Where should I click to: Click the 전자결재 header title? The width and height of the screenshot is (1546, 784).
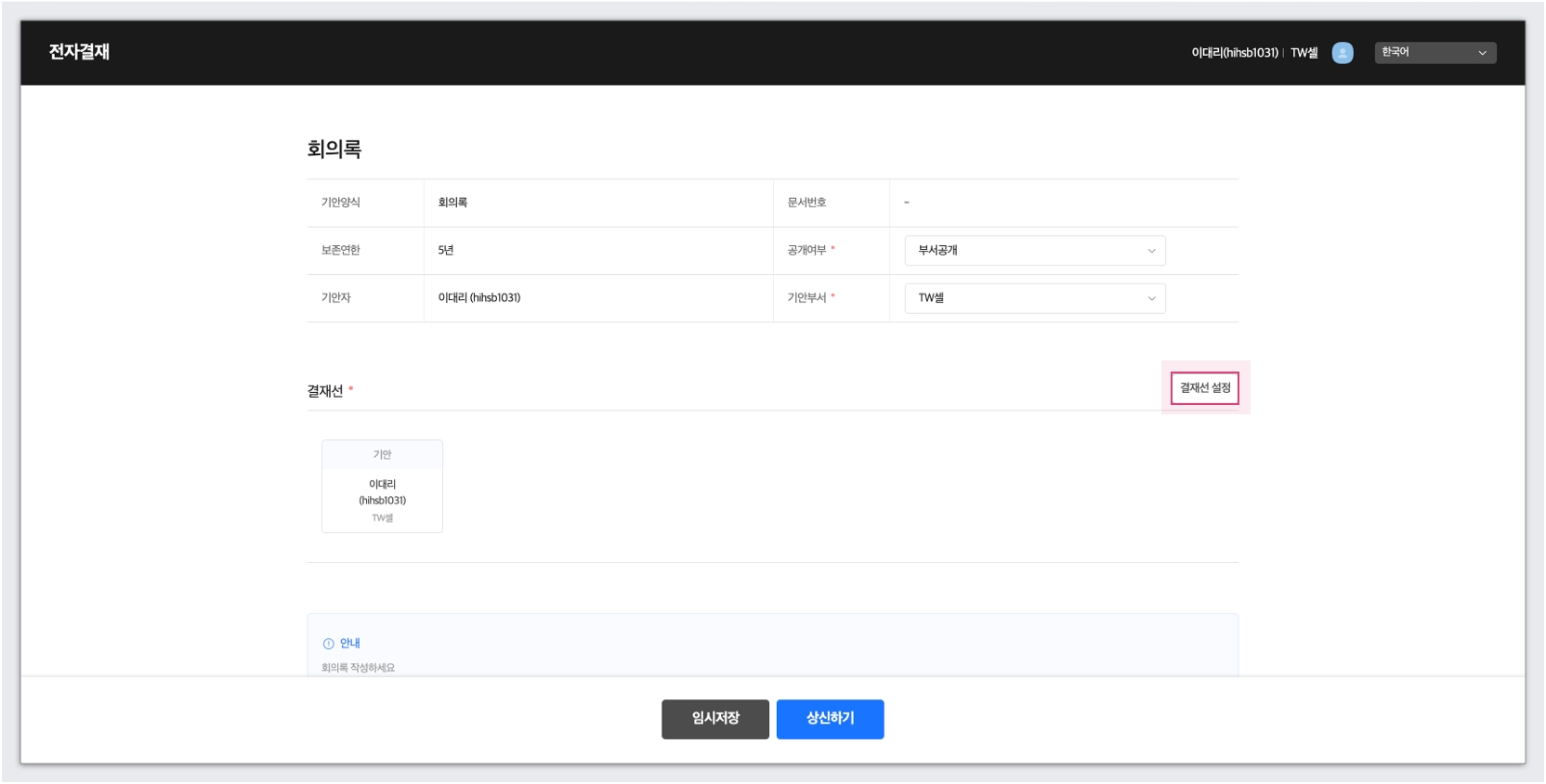[79, 52]
